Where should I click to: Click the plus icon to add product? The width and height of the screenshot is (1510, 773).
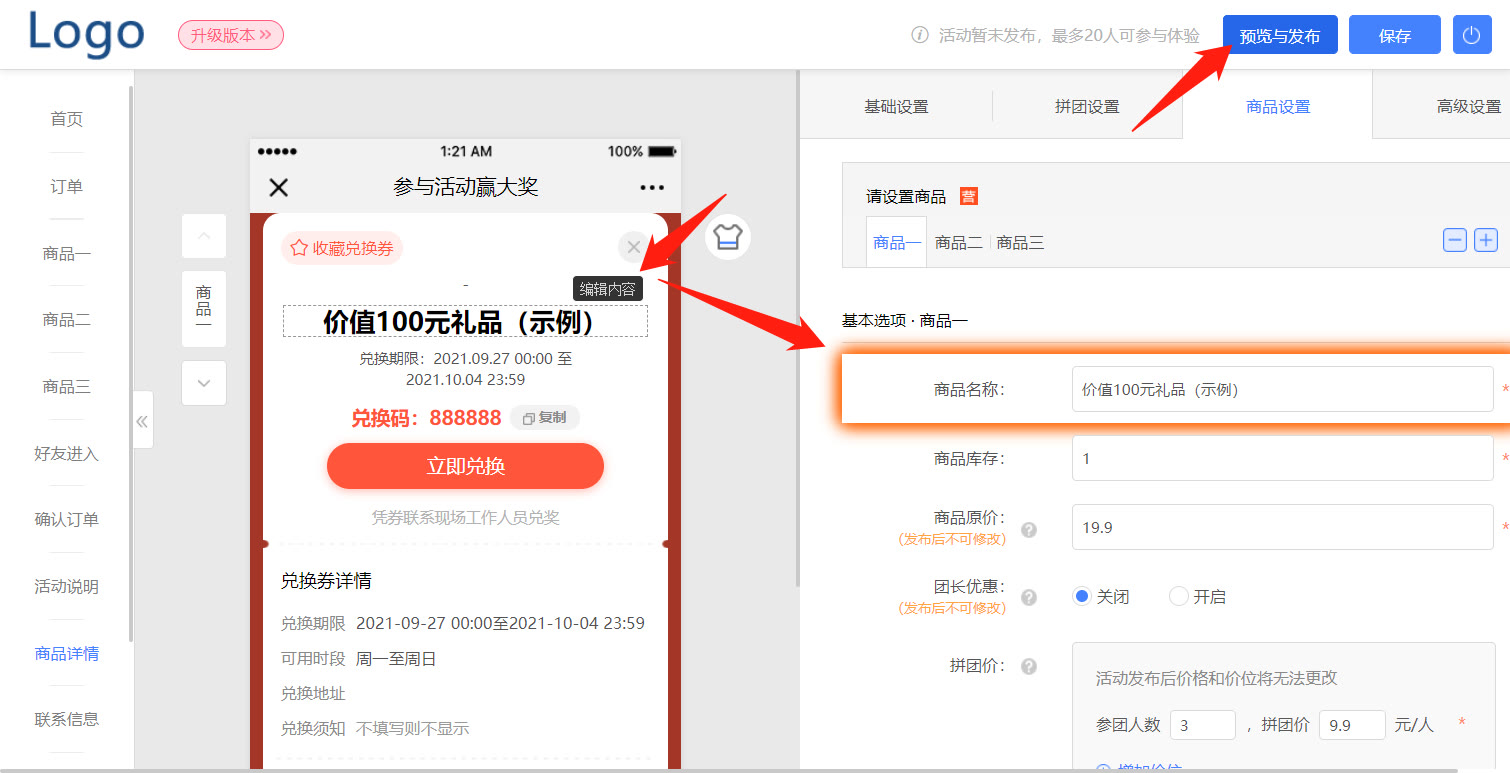(x=1486, y=240)
